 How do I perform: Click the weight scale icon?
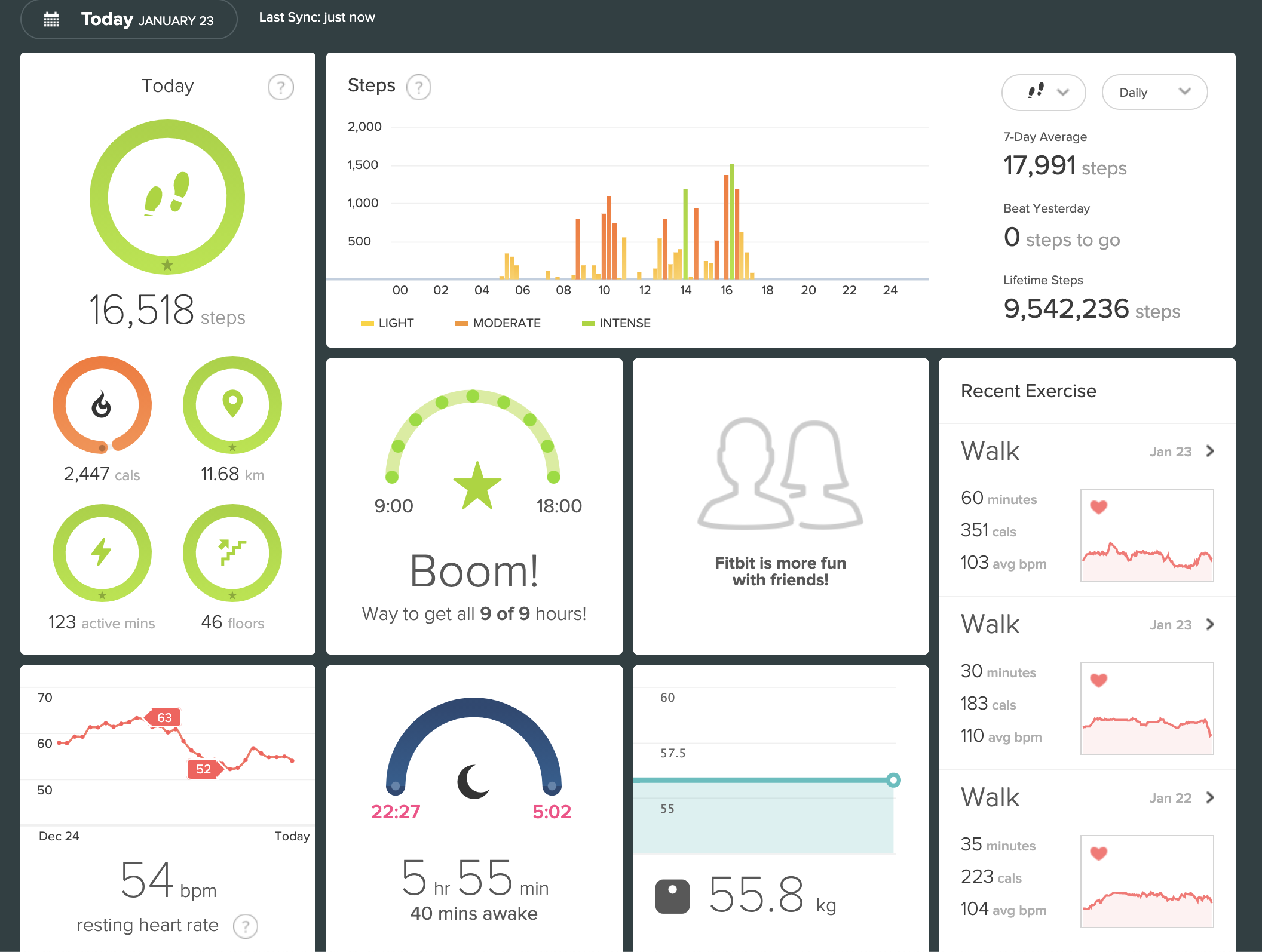(x=672, y=896)
